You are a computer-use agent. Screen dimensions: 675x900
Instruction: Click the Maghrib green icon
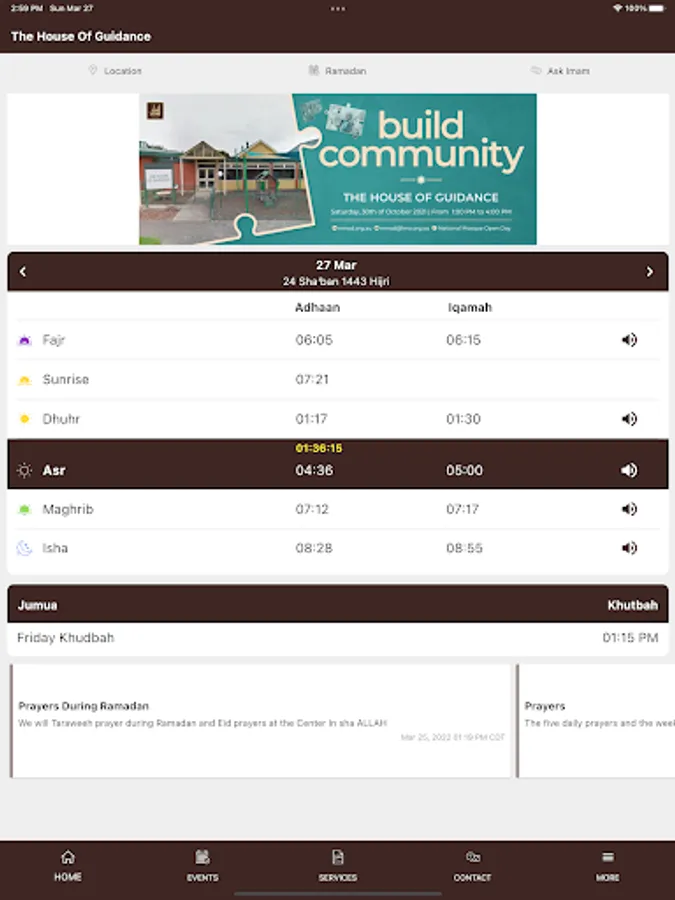[x=24, y=510]
